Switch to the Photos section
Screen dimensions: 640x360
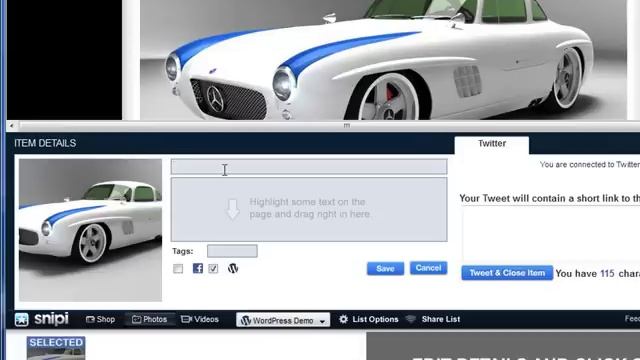(x=150, y=319)
